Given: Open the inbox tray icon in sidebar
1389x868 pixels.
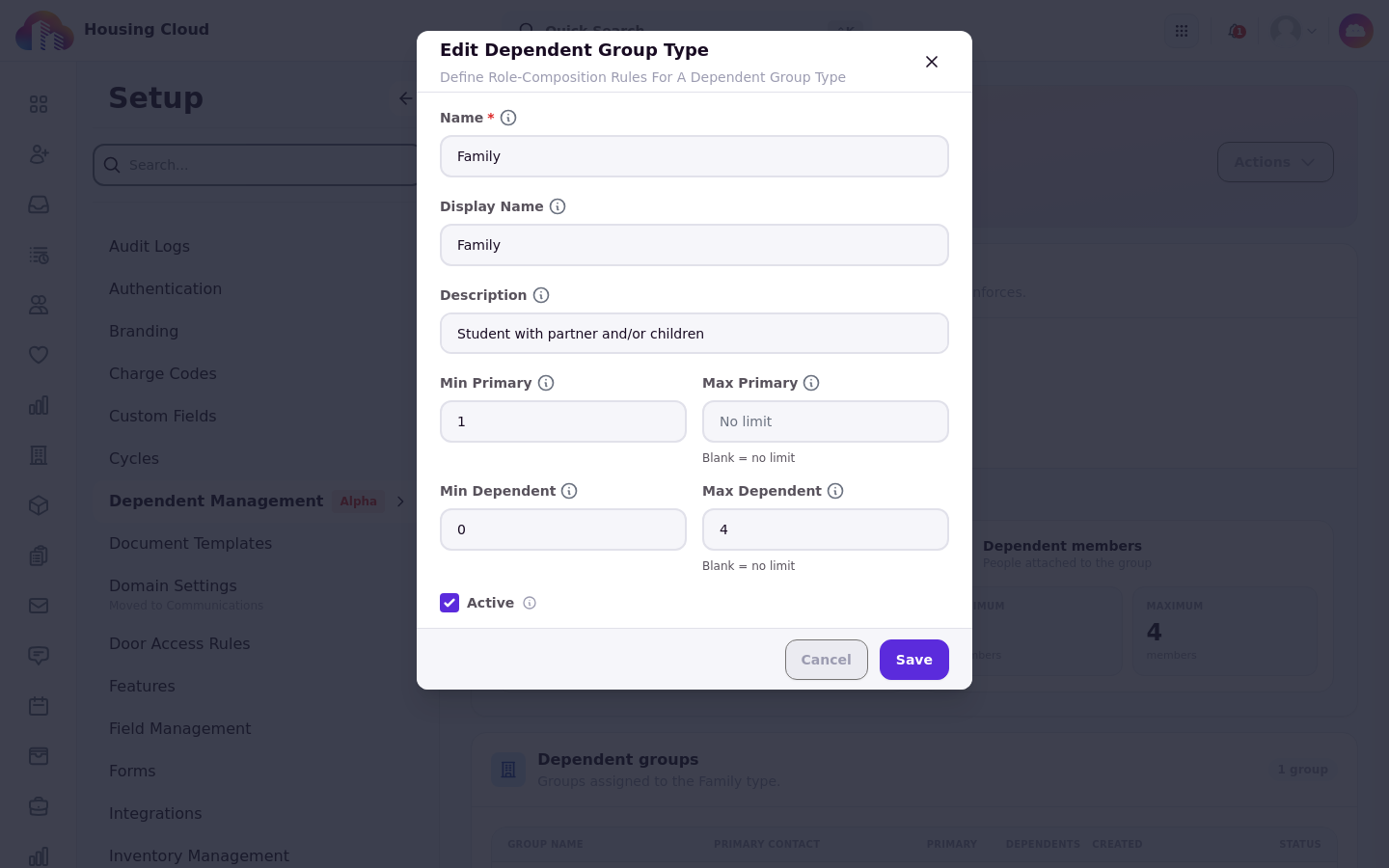Looking at the screenshot, I should [39, 204].
